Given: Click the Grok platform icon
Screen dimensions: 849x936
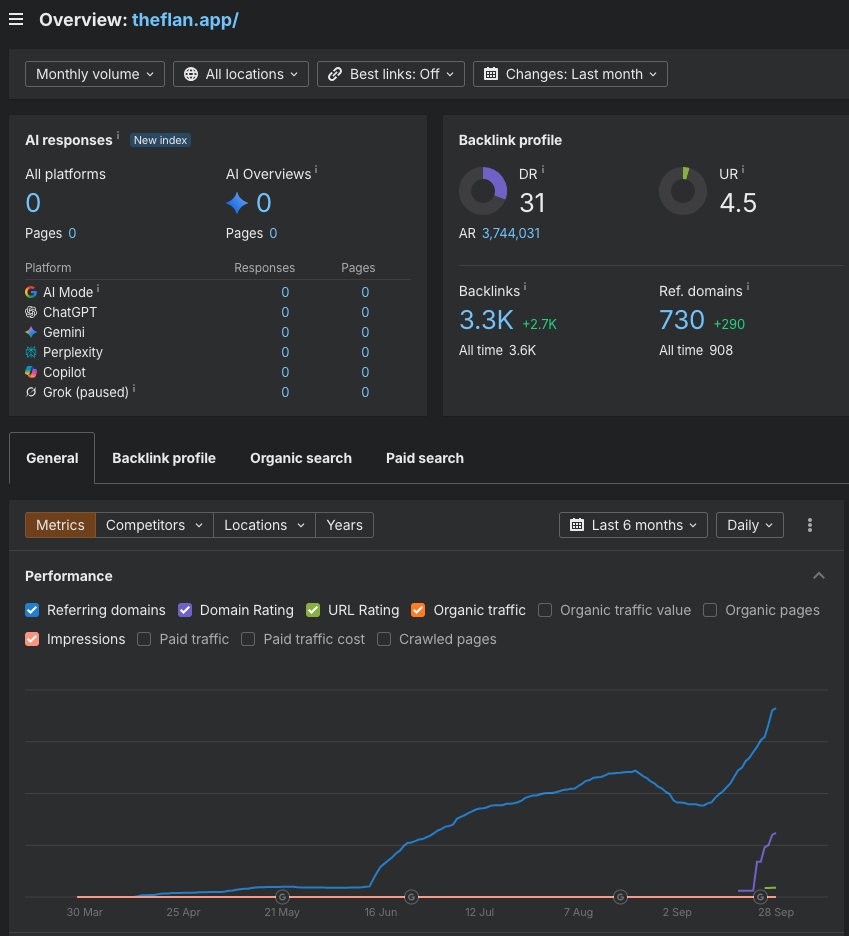Looking at the screenshot, I should click(x=31, y=392).
